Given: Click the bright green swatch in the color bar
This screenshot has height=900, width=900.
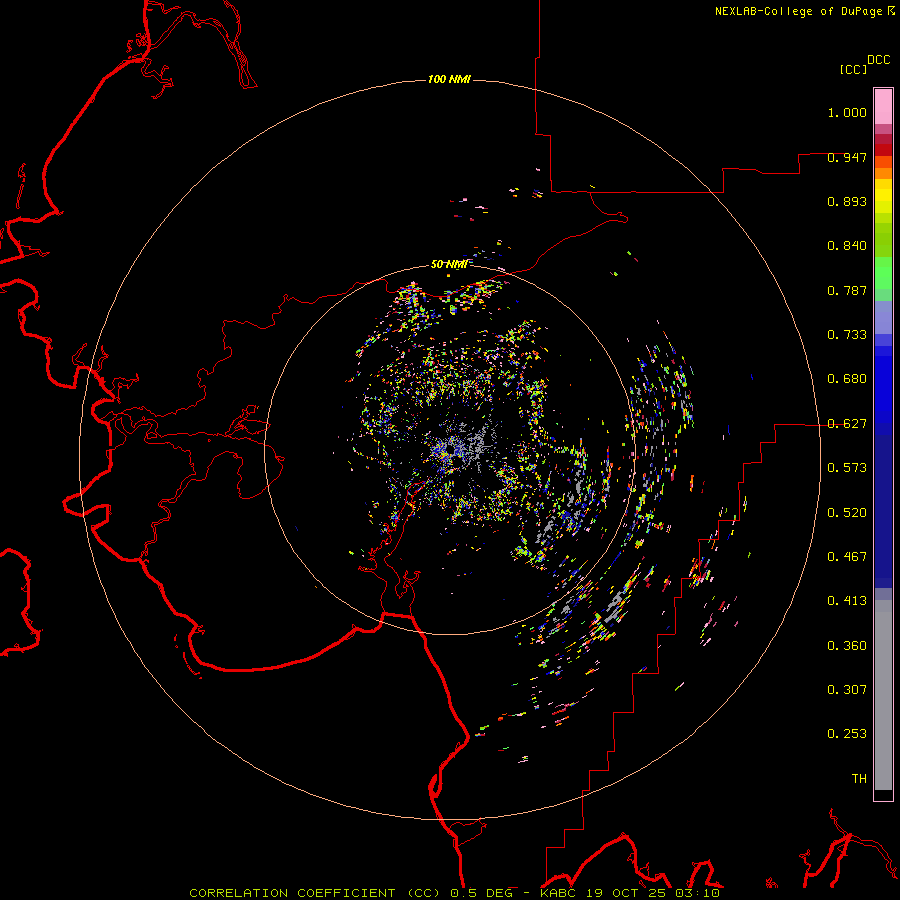Looking at the screenshot, I should (x=883, y=273).
